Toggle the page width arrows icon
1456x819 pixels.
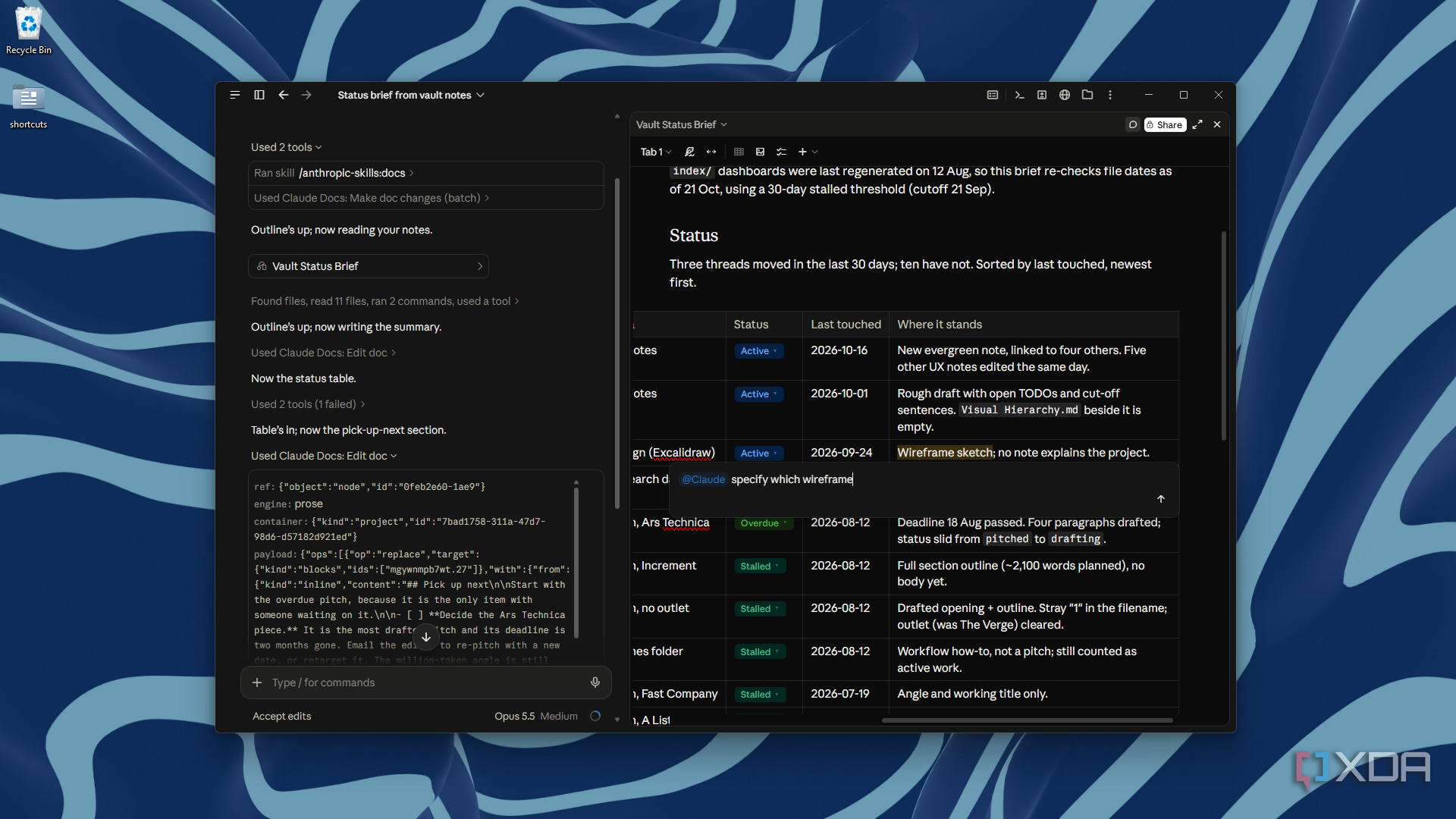[x=711, y=152]
